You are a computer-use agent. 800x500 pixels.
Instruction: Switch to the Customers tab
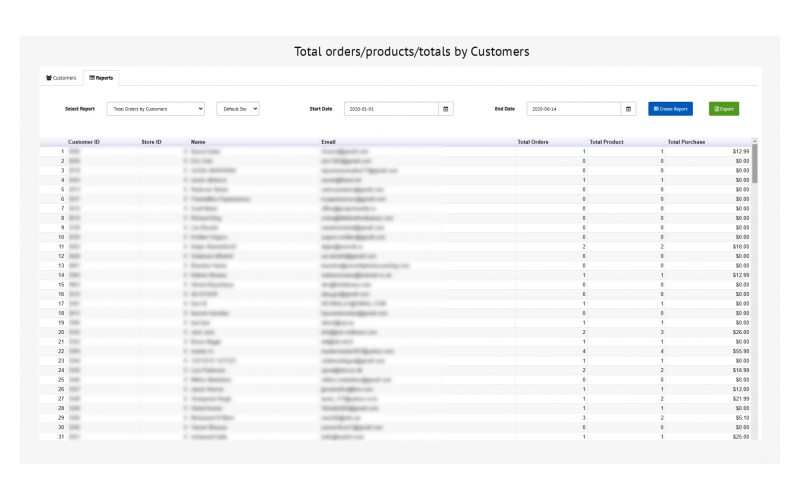[61, 77]
